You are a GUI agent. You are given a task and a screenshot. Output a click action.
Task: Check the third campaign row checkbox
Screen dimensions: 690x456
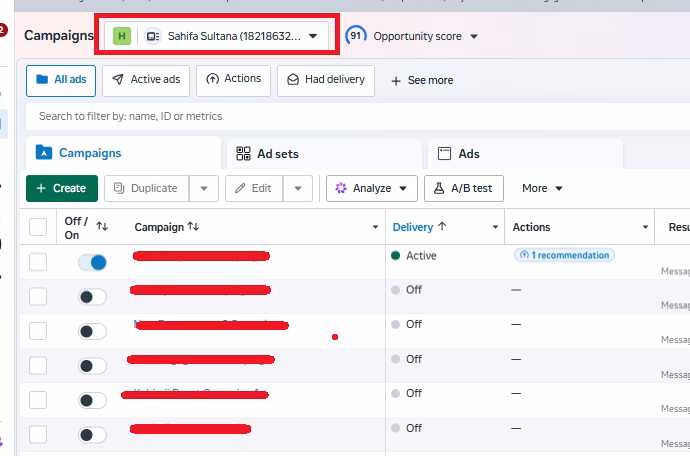tap(38, 331)
